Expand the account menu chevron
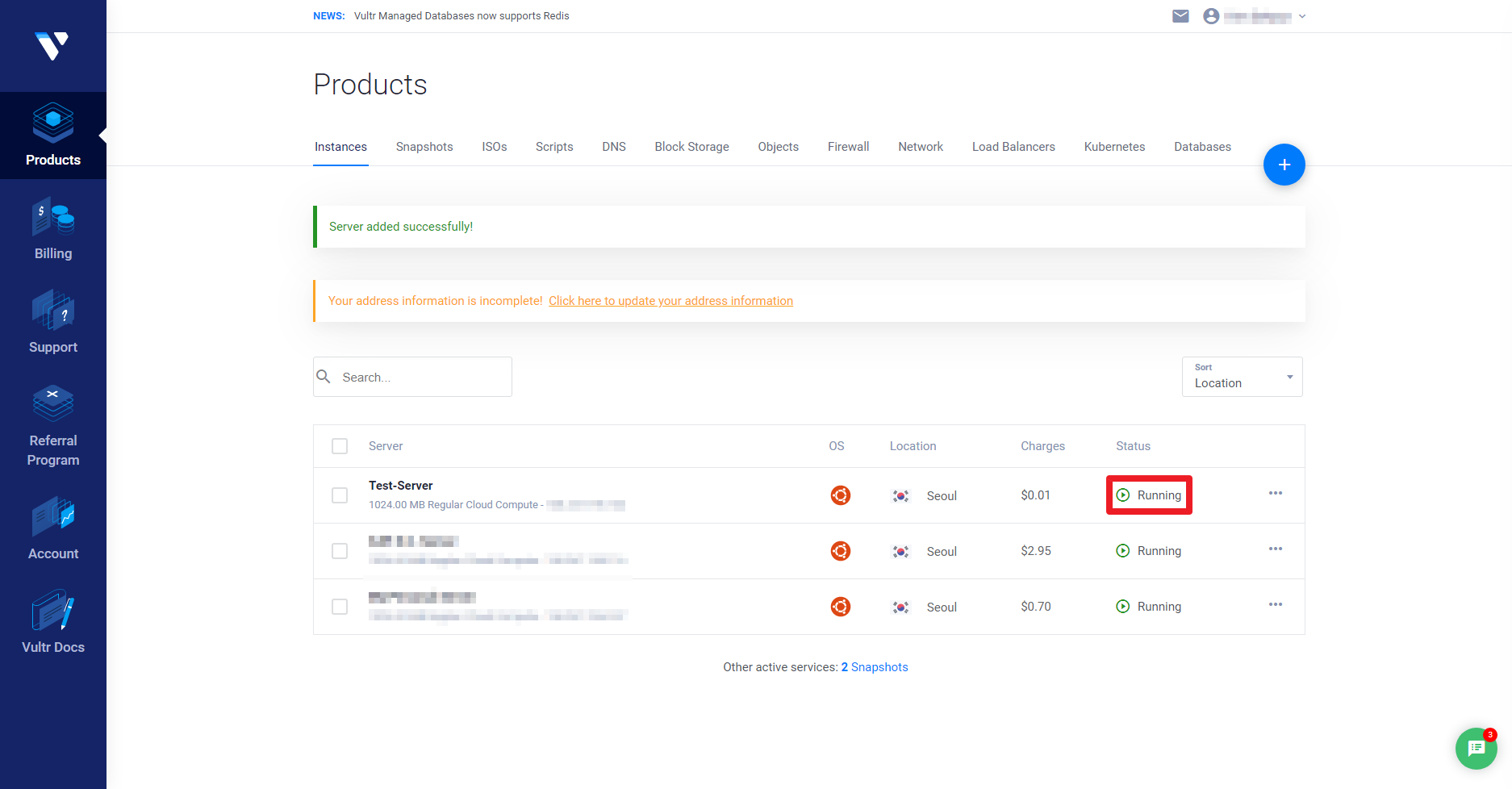The image size is (1512, 789). [x=1302, y=16]
